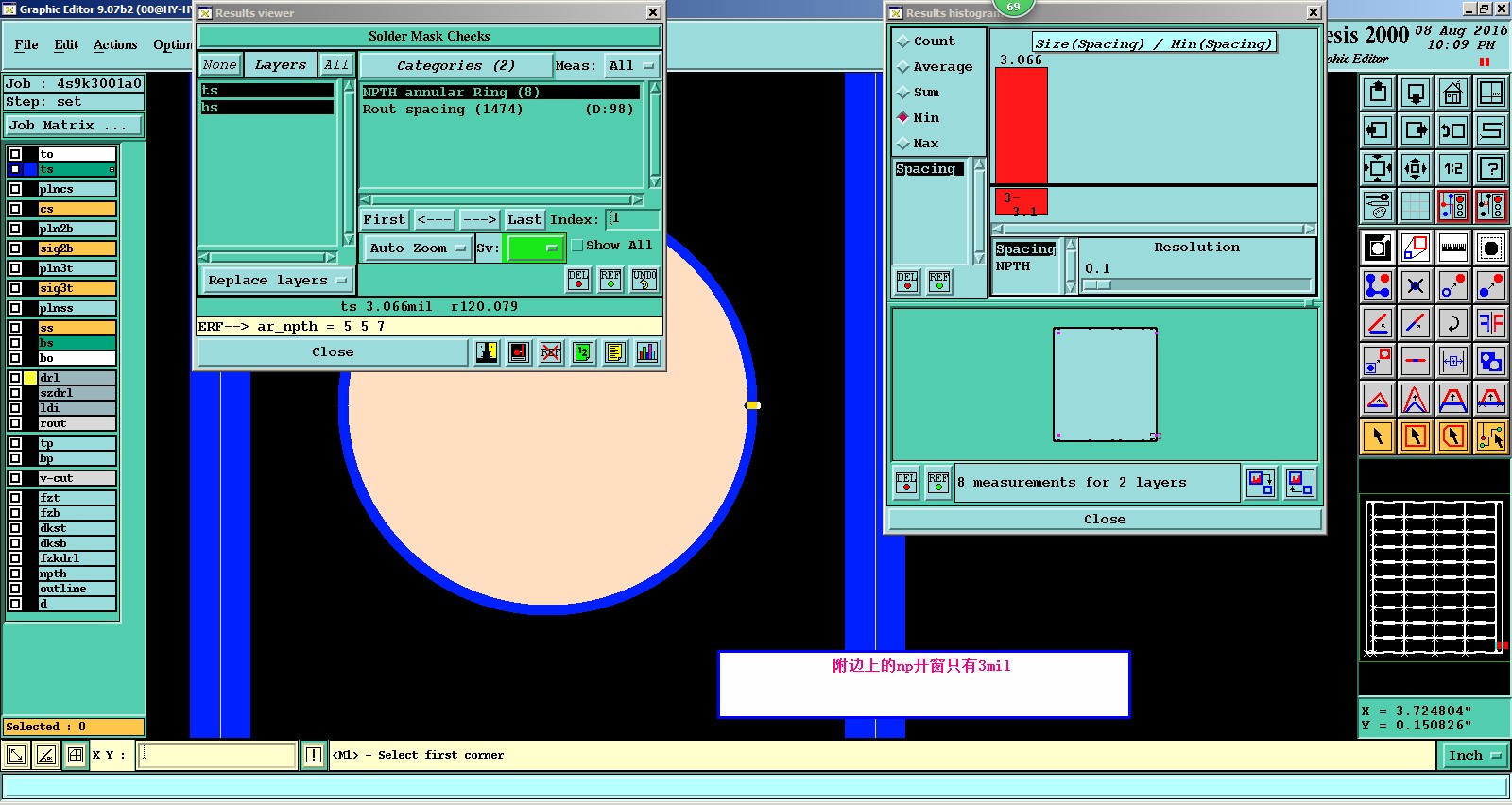
Task: Click the All layers button
Action: pyautogui.click(x=335, y=65)
